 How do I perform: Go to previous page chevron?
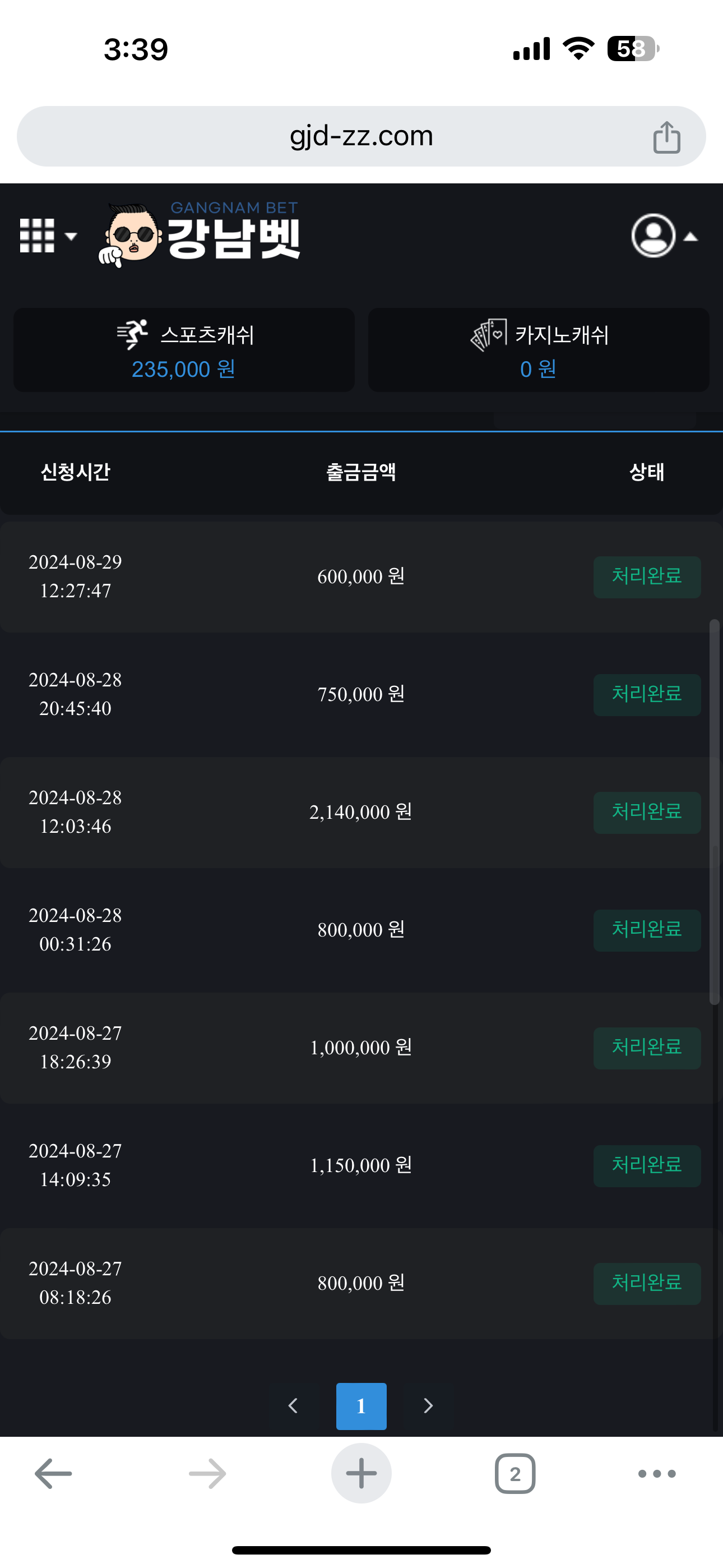[293, 1405]
